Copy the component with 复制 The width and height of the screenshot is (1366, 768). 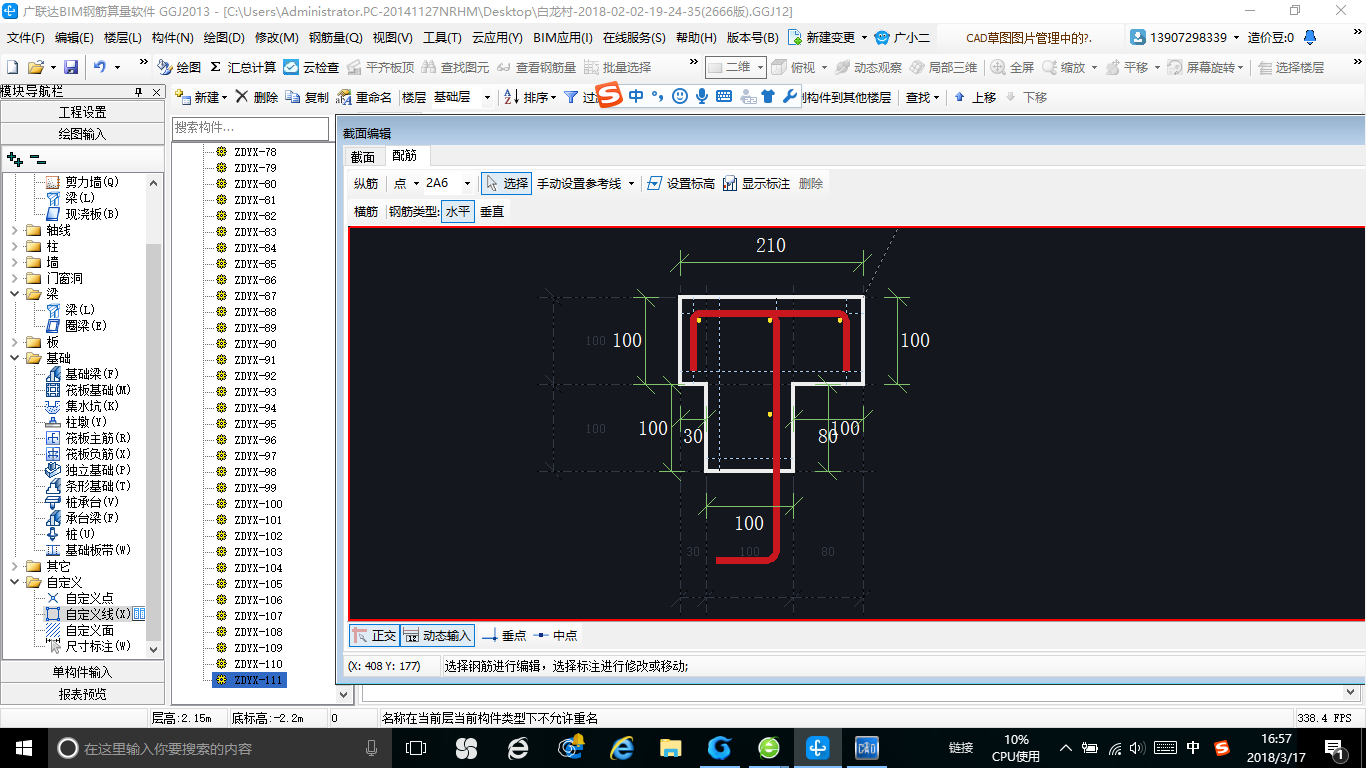(307, 97)
